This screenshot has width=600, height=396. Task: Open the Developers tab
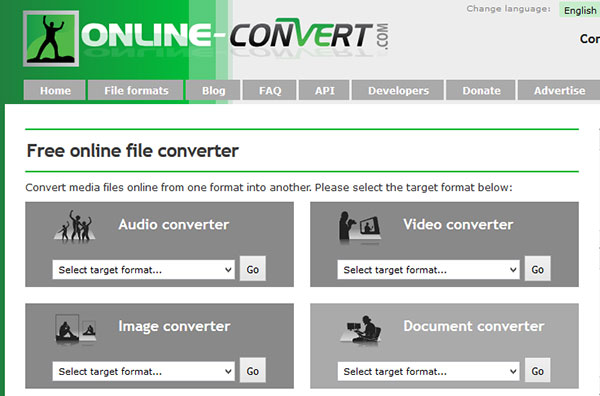pos(398,90)
